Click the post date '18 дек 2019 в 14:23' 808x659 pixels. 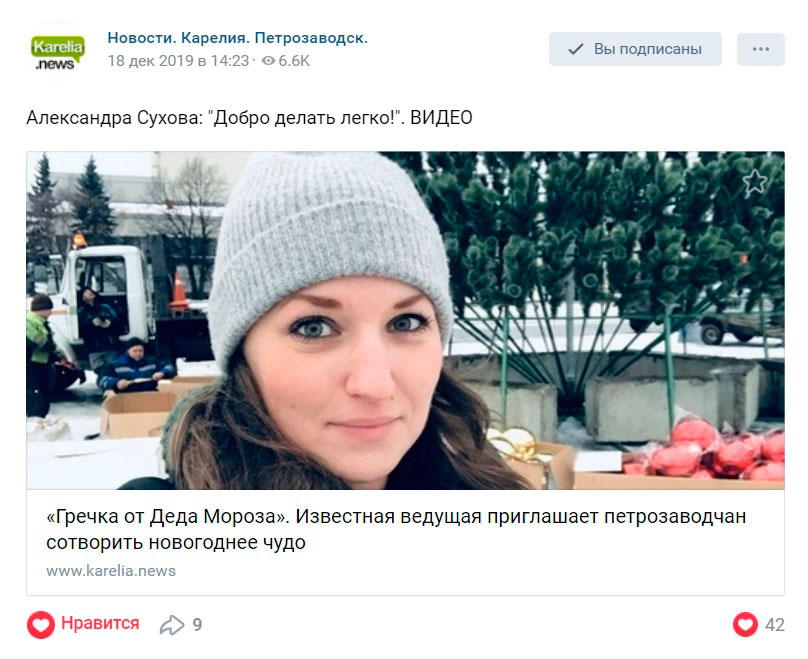tap(178, 61)
